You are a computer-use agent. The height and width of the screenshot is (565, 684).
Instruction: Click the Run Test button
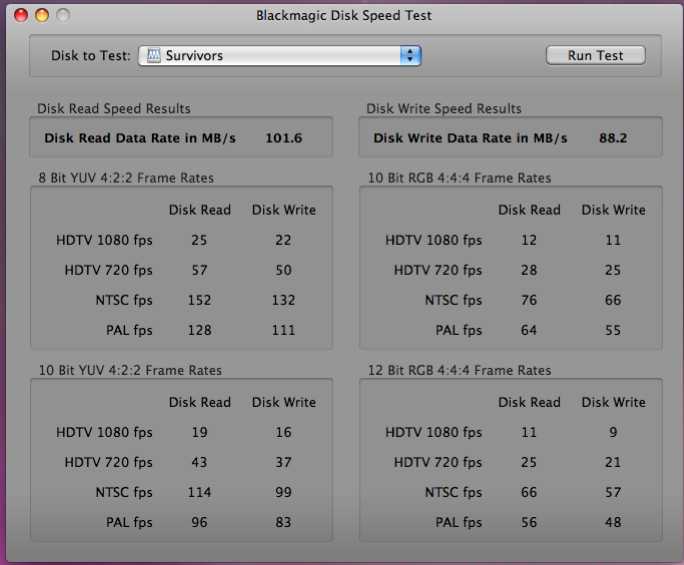pos(595,55)
